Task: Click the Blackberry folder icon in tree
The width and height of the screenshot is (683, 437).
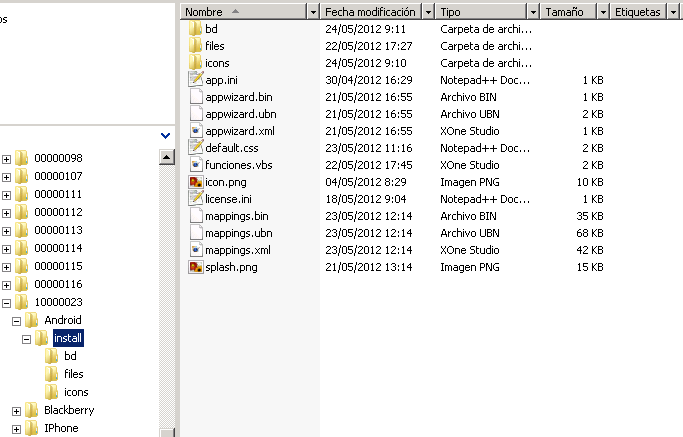Action: point(31,410)
